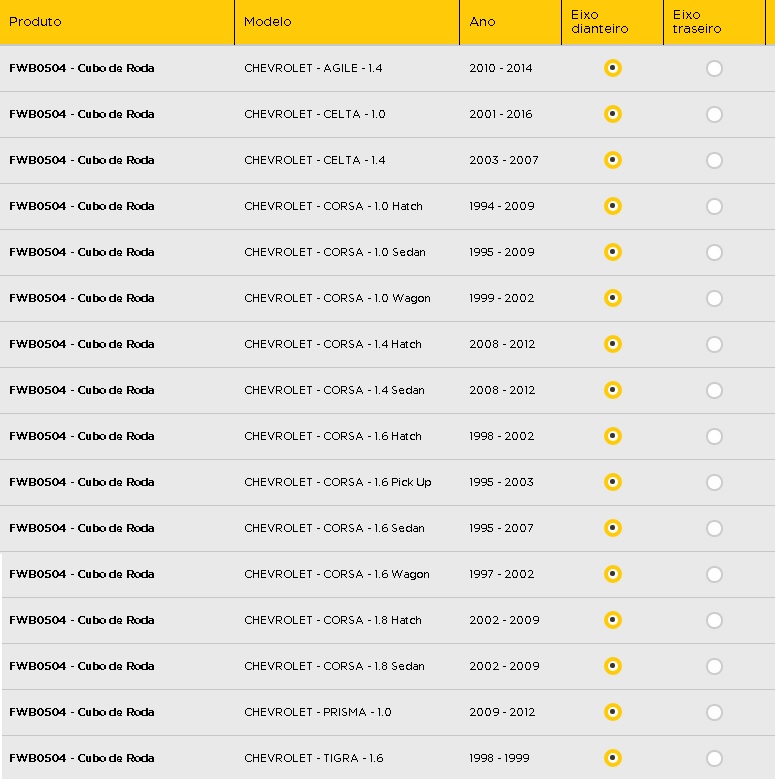
Task: Click year range 1998 - 1999
Action: click(x=499, y=758)
